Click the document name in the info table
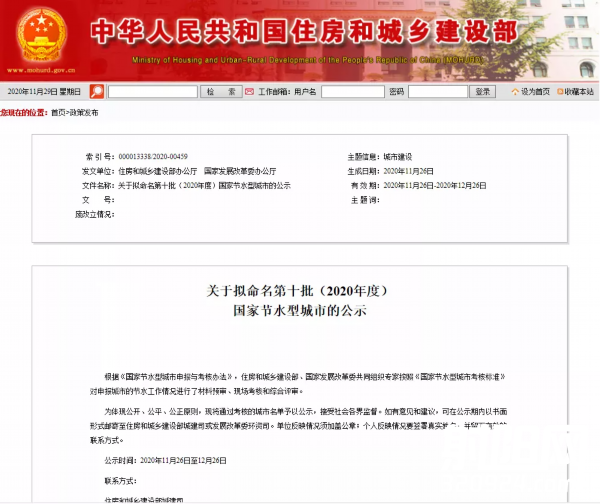600x504 pixels. [x=204, y=186]
